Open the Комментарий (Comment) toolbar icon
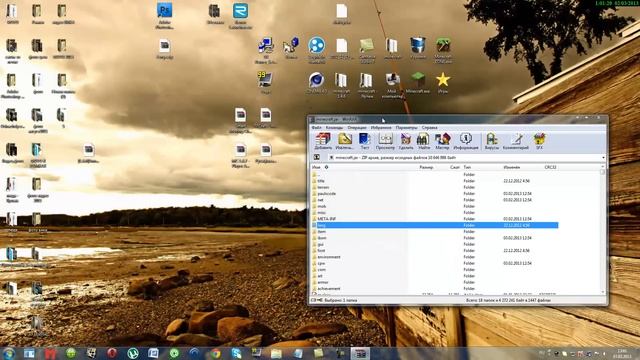This screenshot has width=640, height=360. pyautogui.click(x=516, y=141)
